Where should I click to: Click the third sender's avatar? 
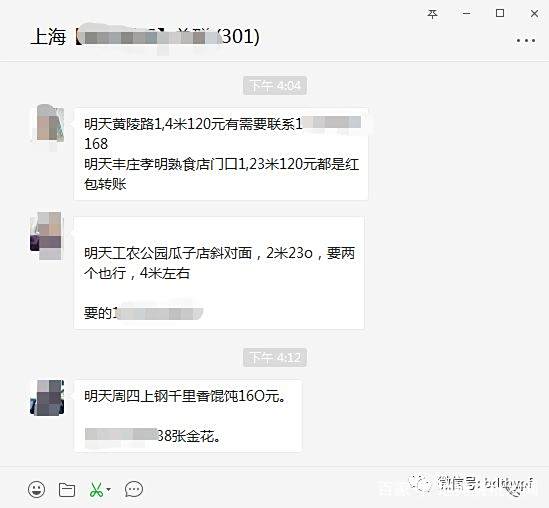click(x=47, y=397)
